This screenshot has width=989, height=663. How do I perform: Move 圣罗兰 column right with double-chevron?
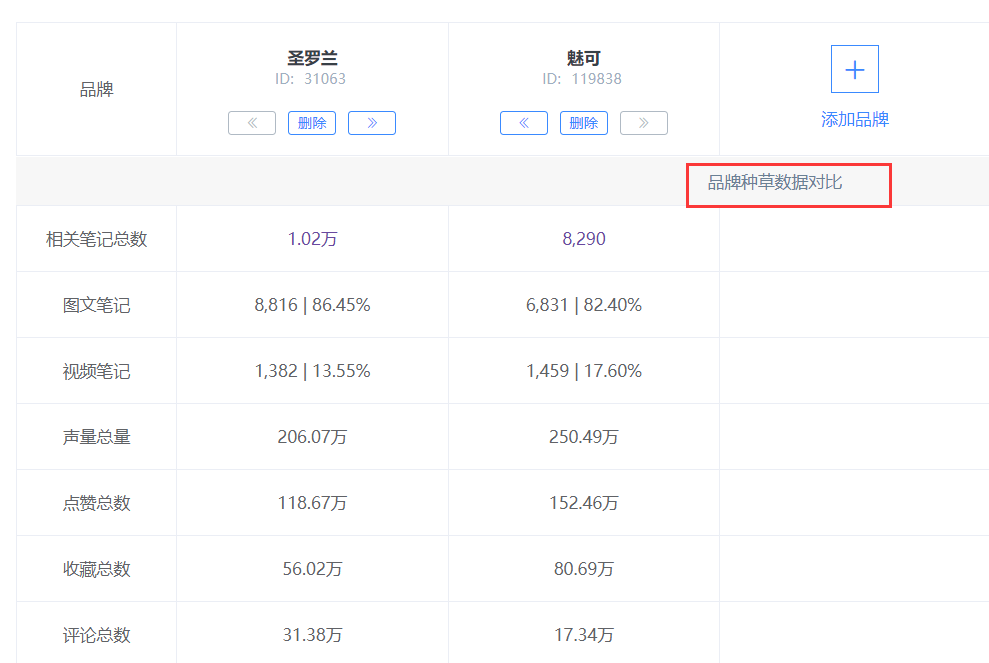tap(372, 123)
